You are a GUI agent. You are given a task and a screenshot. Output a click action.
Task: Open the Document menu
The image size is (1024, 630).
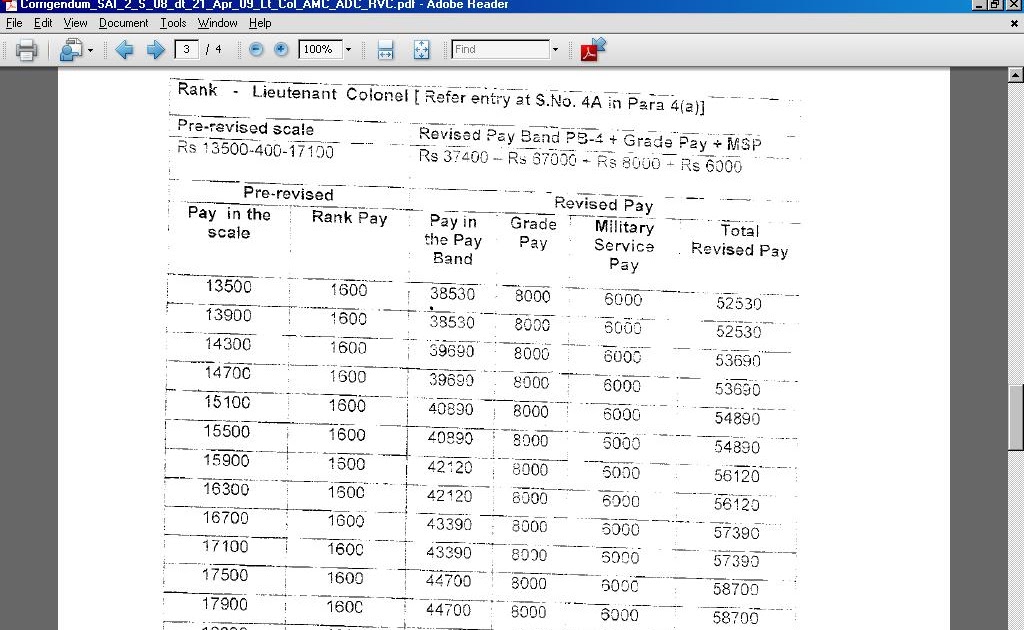click(123, 22)
